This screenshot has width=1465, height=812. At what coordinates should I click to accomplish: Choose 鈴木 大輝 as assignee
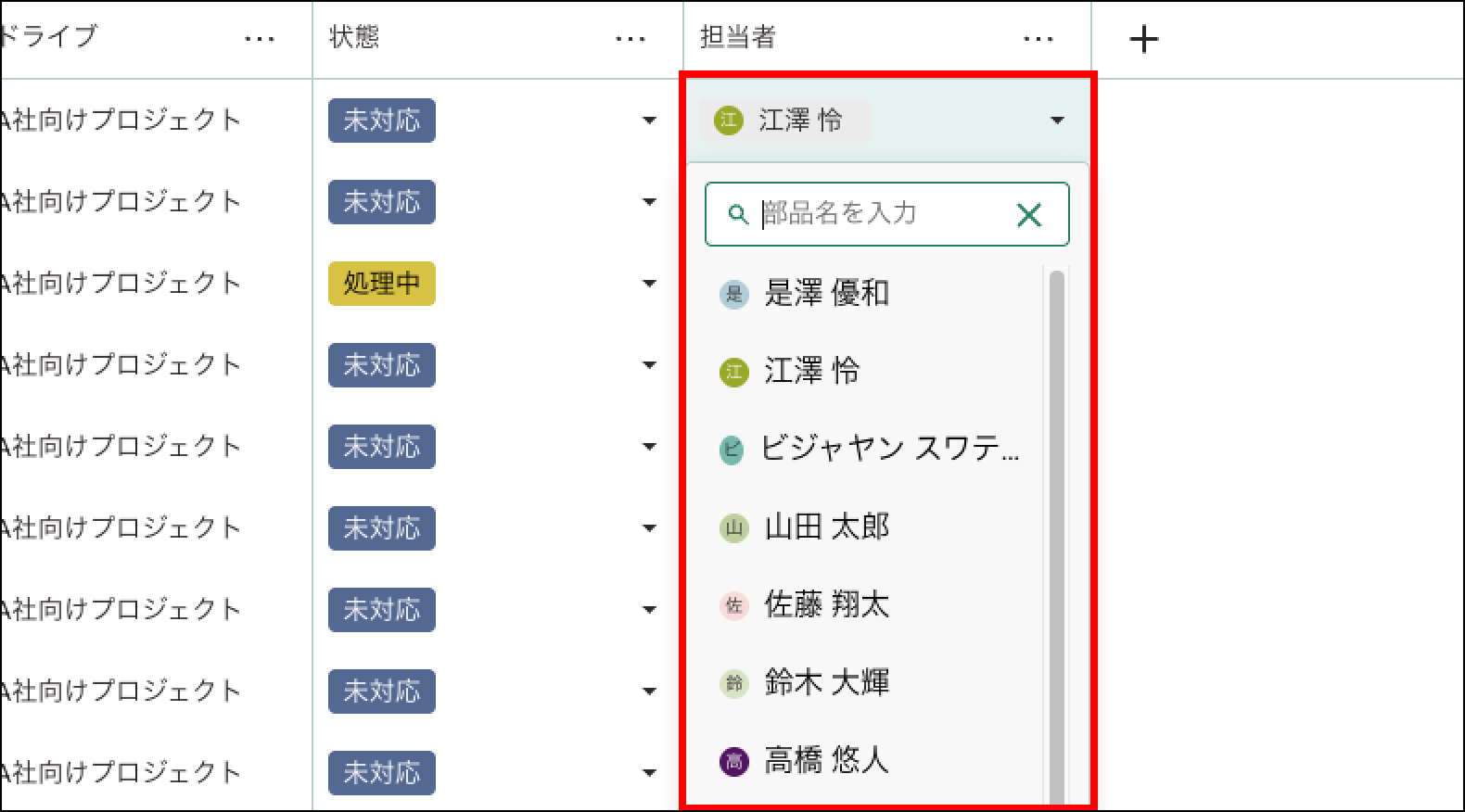826,683
